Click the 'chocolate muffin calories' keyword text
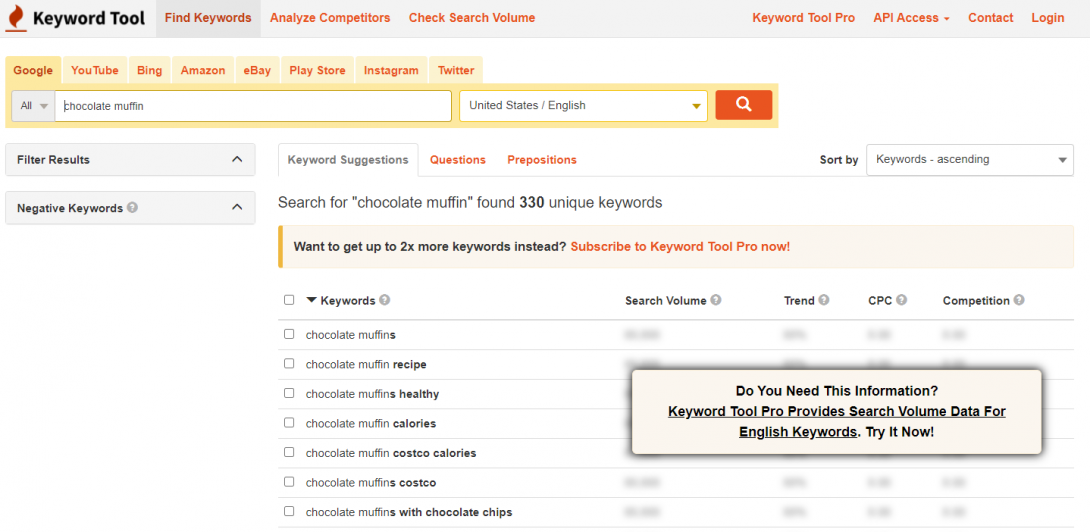This screenshot has width=1090, height=532. pyautogui.click(x=371, y=424)
